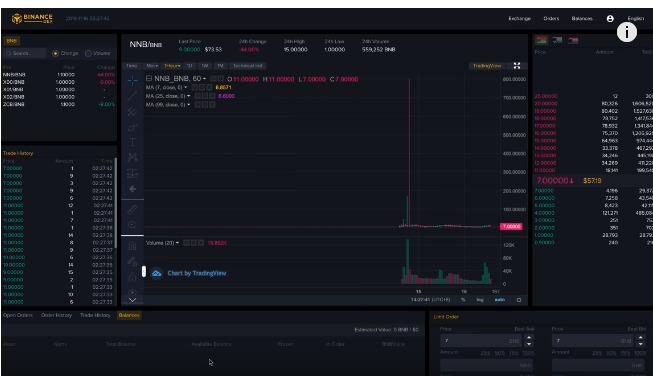Open NNB_BNB symbol dropdown arrow
653x376 pixels.
(x=204, y=79)
